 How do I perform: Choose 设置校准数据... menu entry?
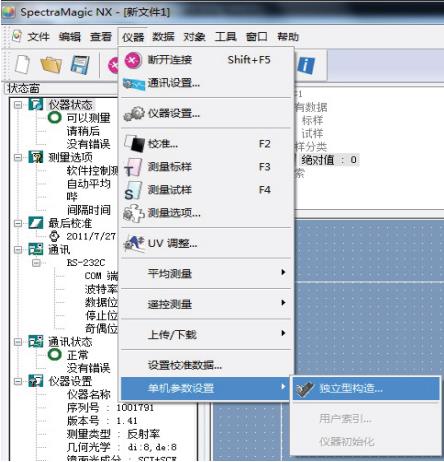(206, 365)
